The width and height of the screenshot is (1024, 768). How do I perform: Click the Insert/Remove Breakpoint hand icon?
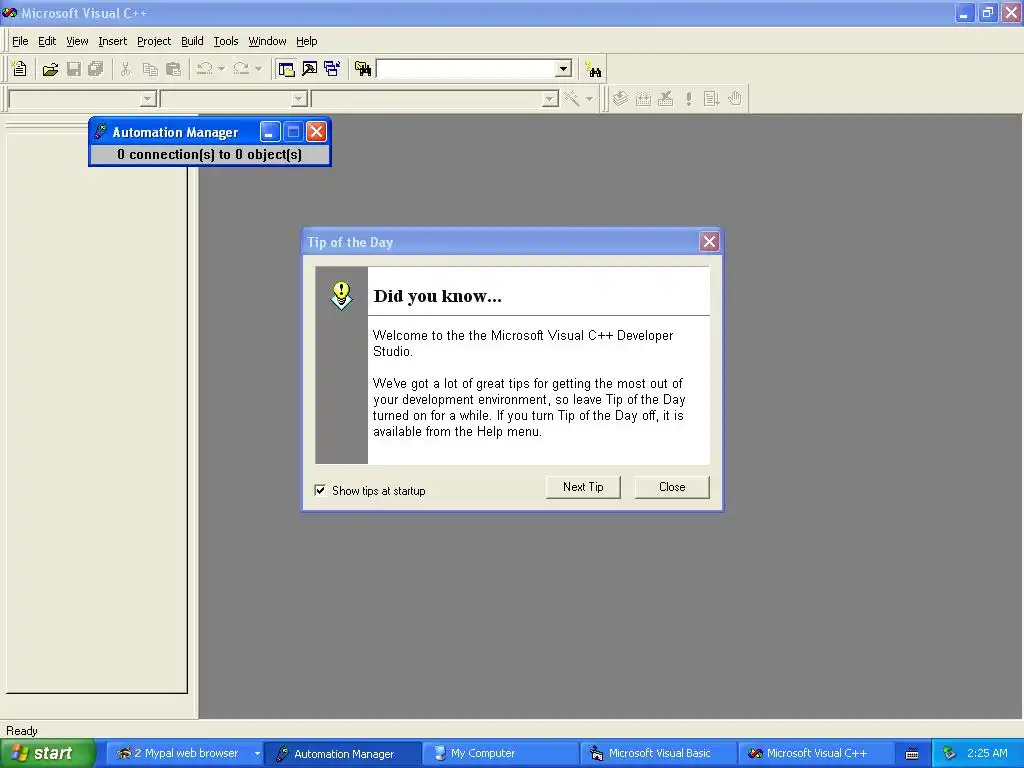[x=735, y=99]
